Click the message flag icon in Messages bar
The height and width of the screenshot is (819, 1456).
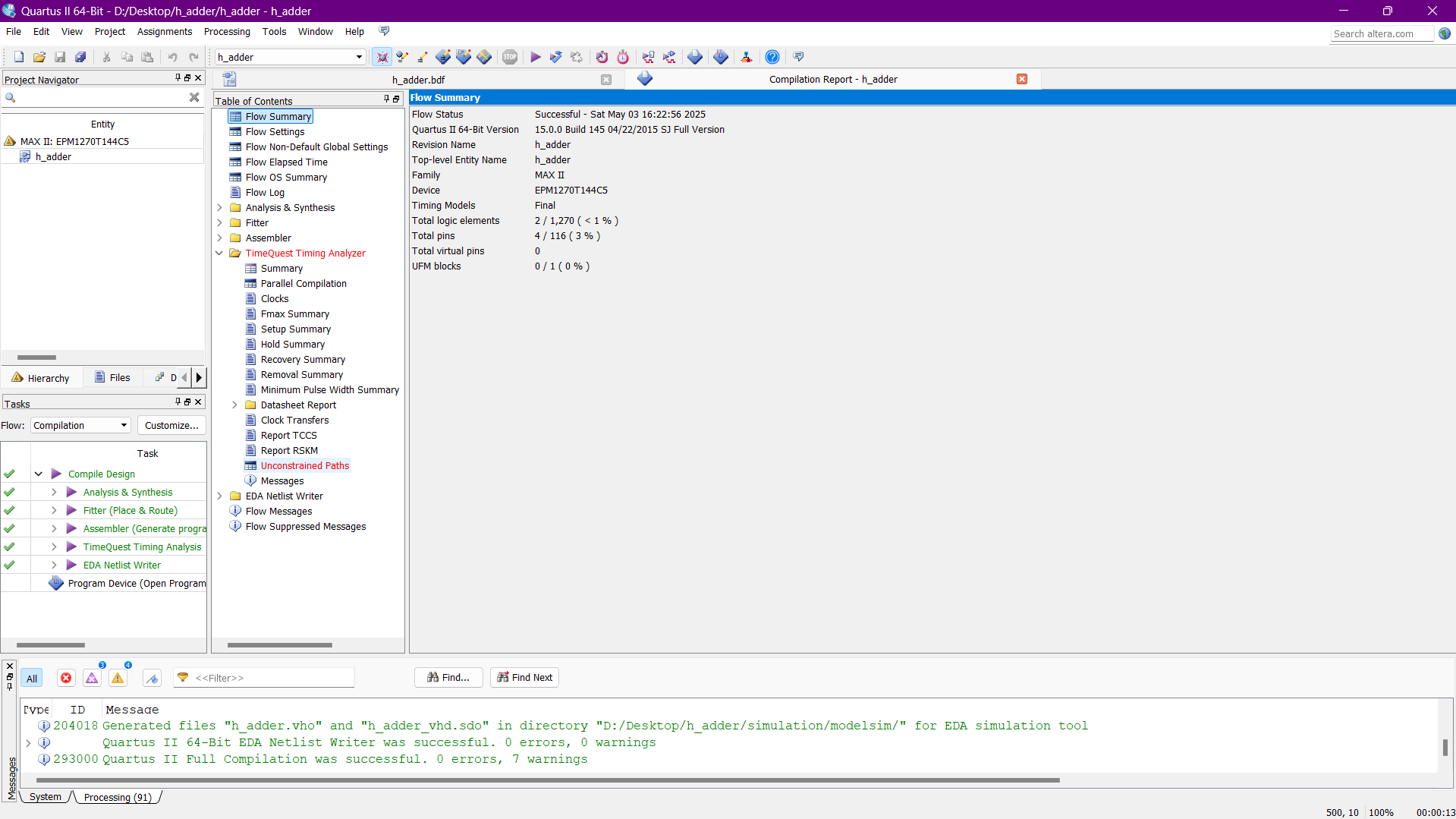coord(153,678)
